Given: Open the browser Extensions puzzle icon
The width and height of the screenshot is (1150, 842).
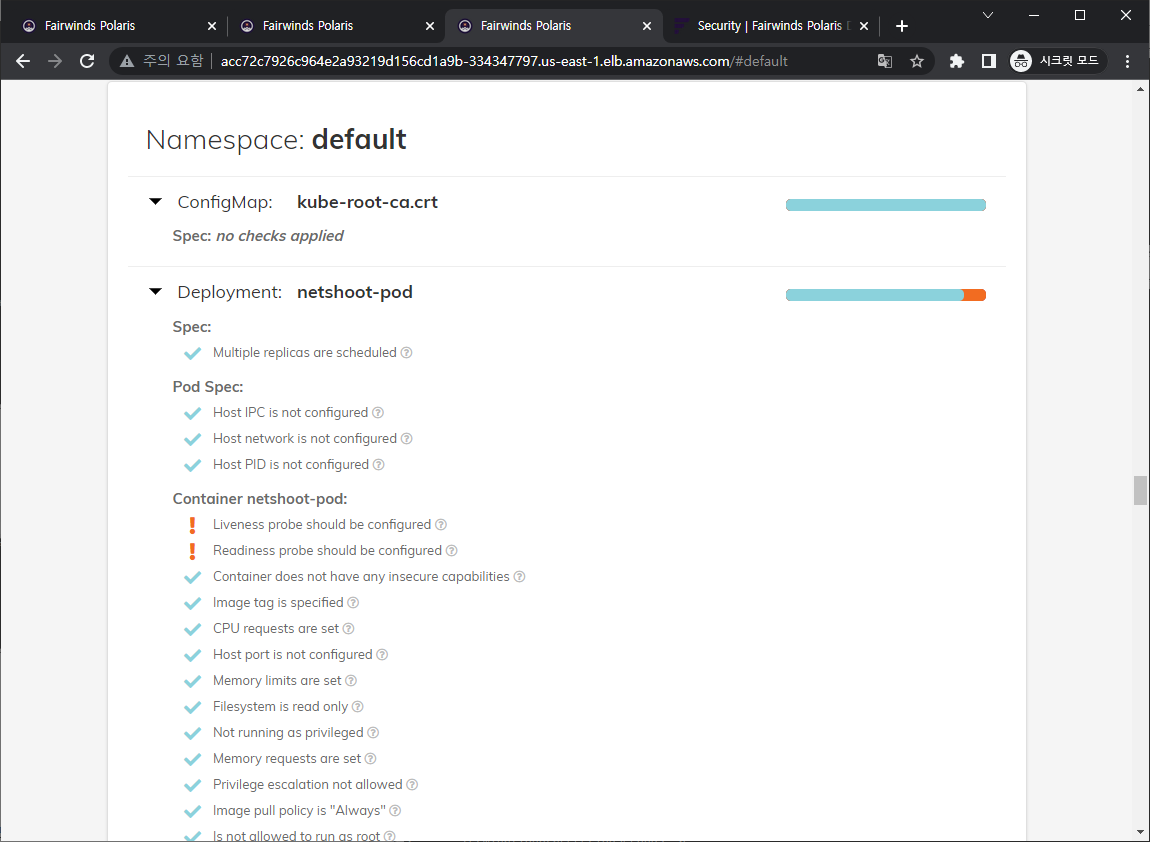Looking at the screenshot, I should (x=956, y=61).
